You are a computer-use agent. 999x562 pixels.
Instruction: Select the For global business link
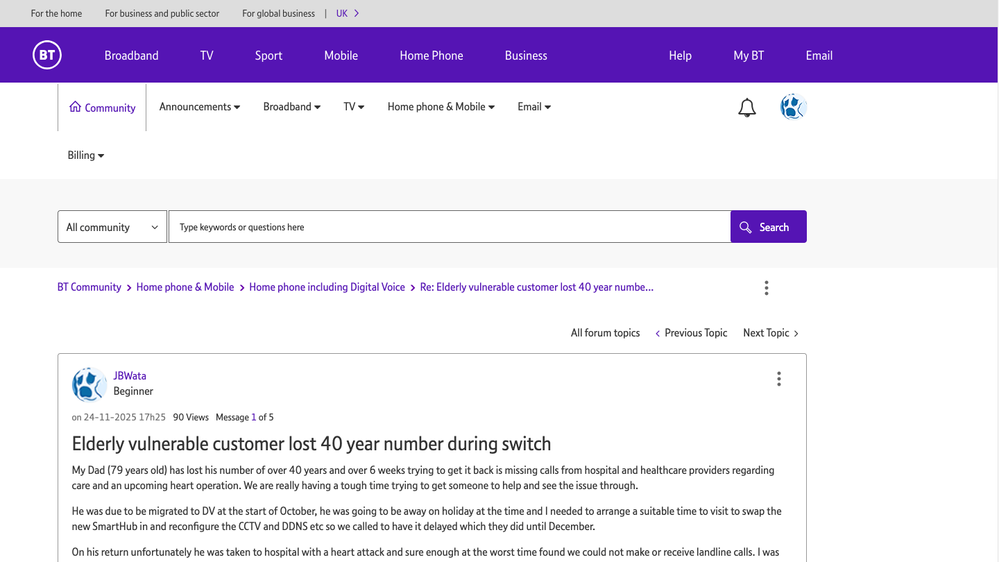(x=278, y=13)
